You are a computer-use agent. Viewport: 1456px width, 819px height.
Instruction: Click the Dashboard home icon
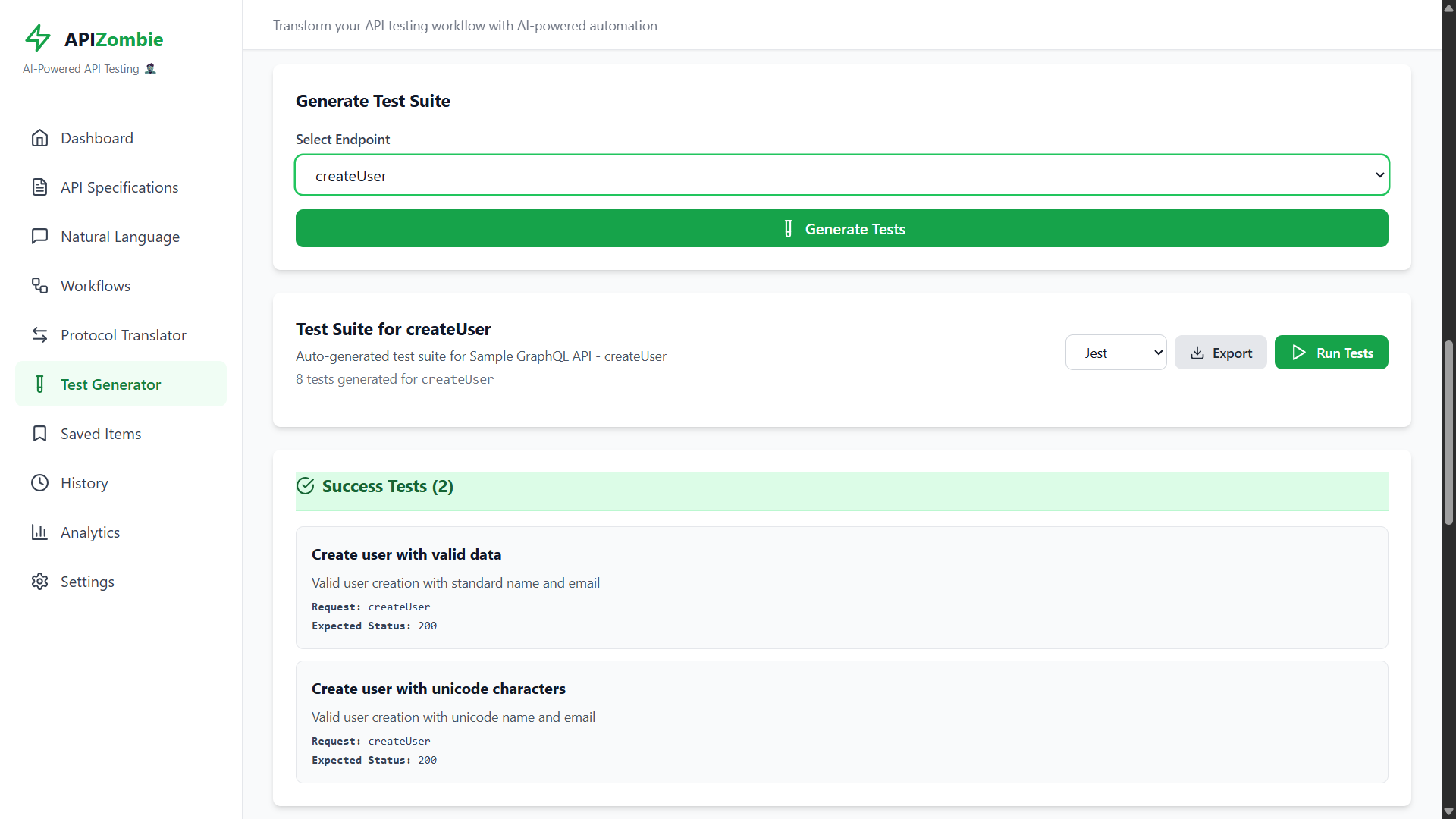39,138
